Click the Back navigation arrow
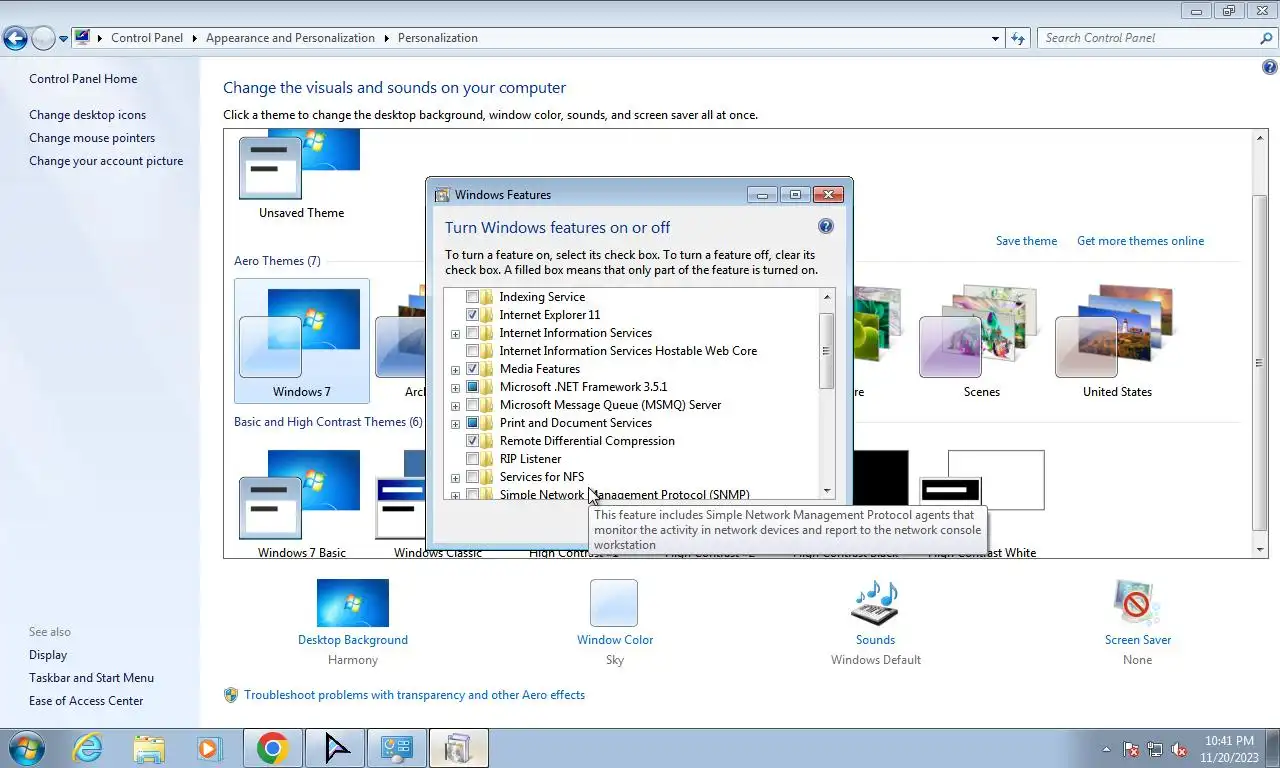Viewport: 1280px width, 768px height. (15, 38)
